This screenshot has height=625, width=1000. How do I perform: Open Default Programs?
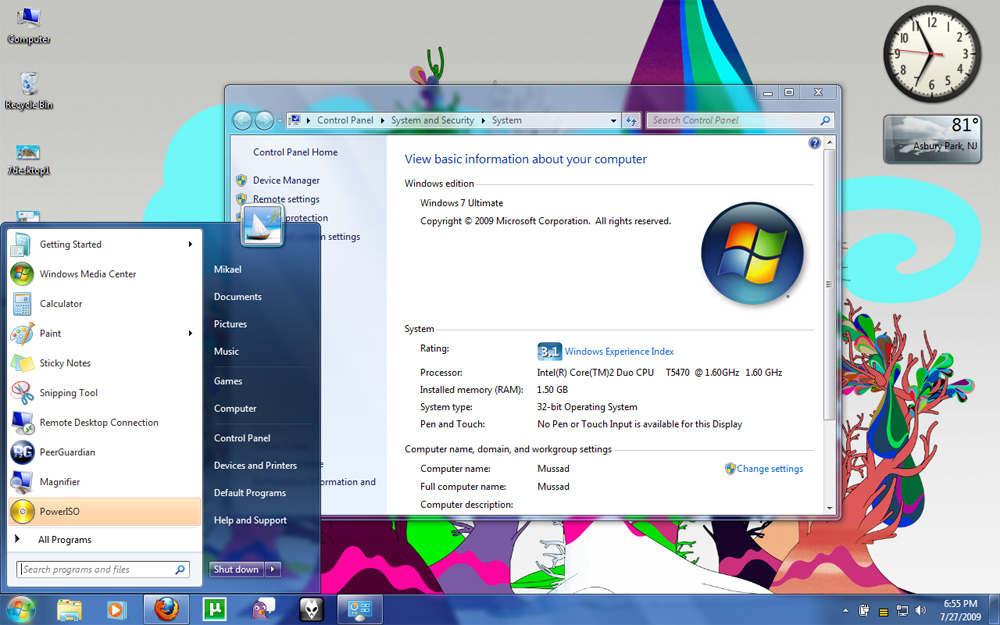coord(250,493)
